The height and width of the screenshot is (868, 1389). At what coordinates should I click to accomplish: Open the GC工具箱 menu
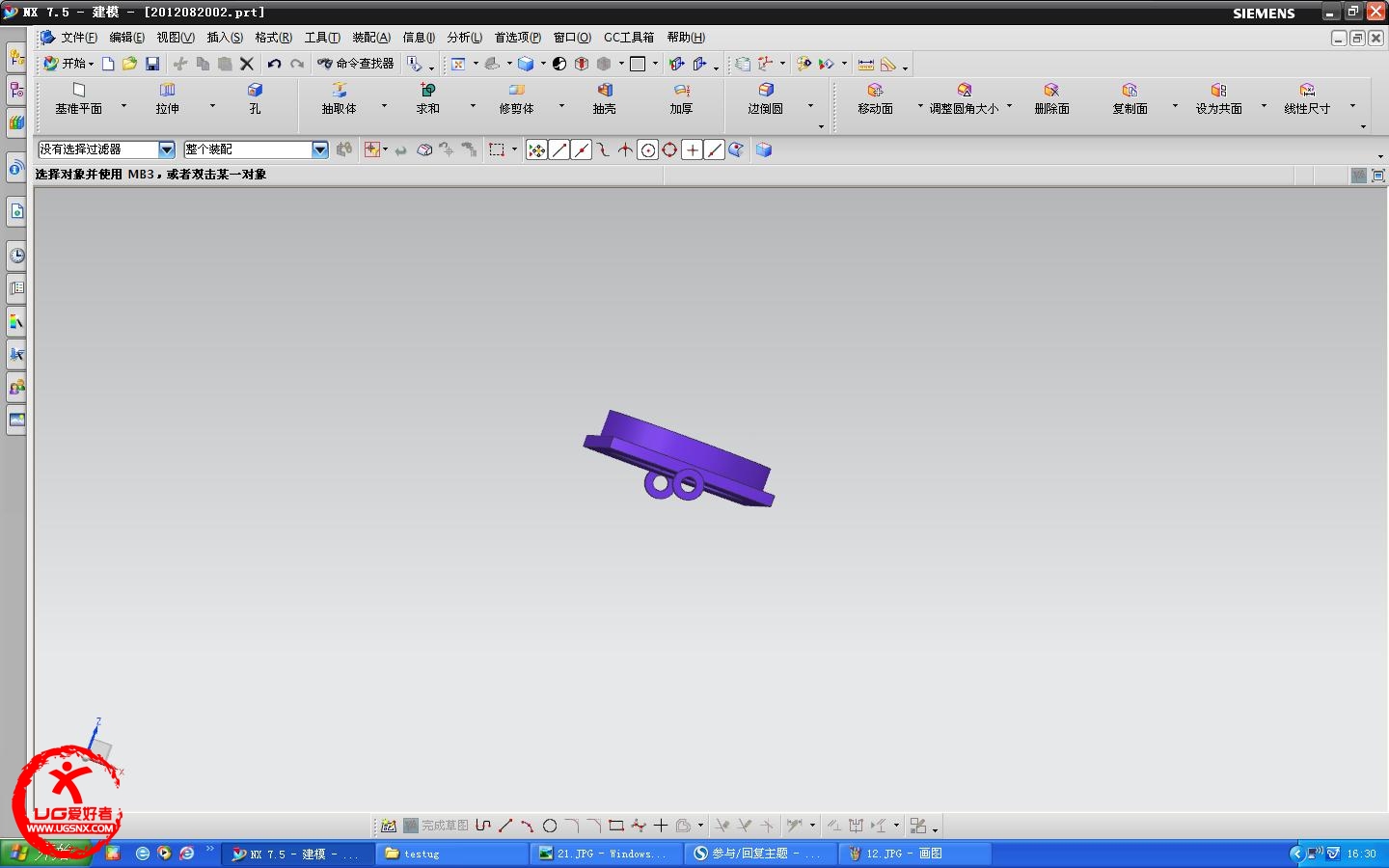[x=629, y=38]
